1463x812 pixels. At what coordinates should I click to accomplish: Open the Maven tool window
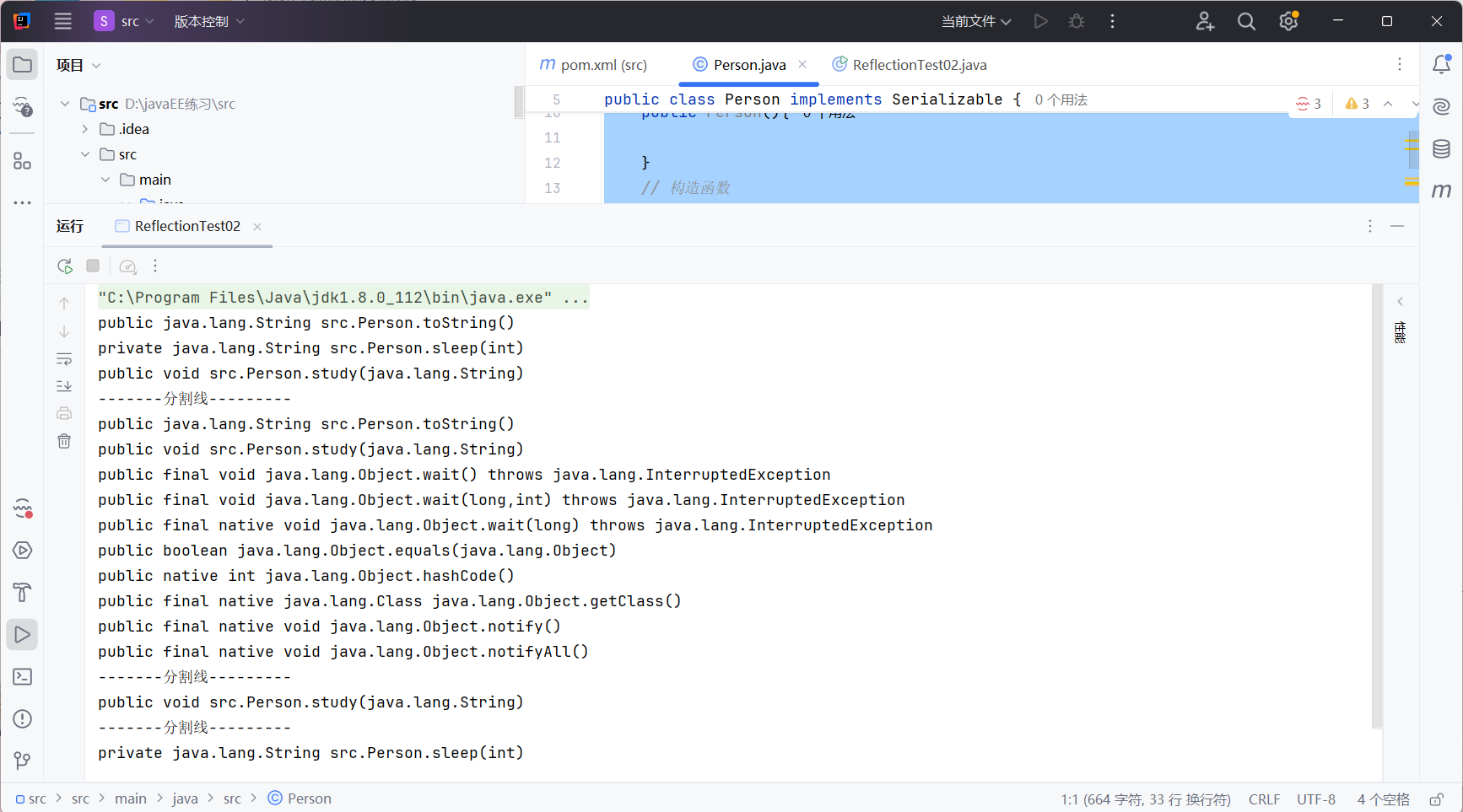tap(1441, 191)
